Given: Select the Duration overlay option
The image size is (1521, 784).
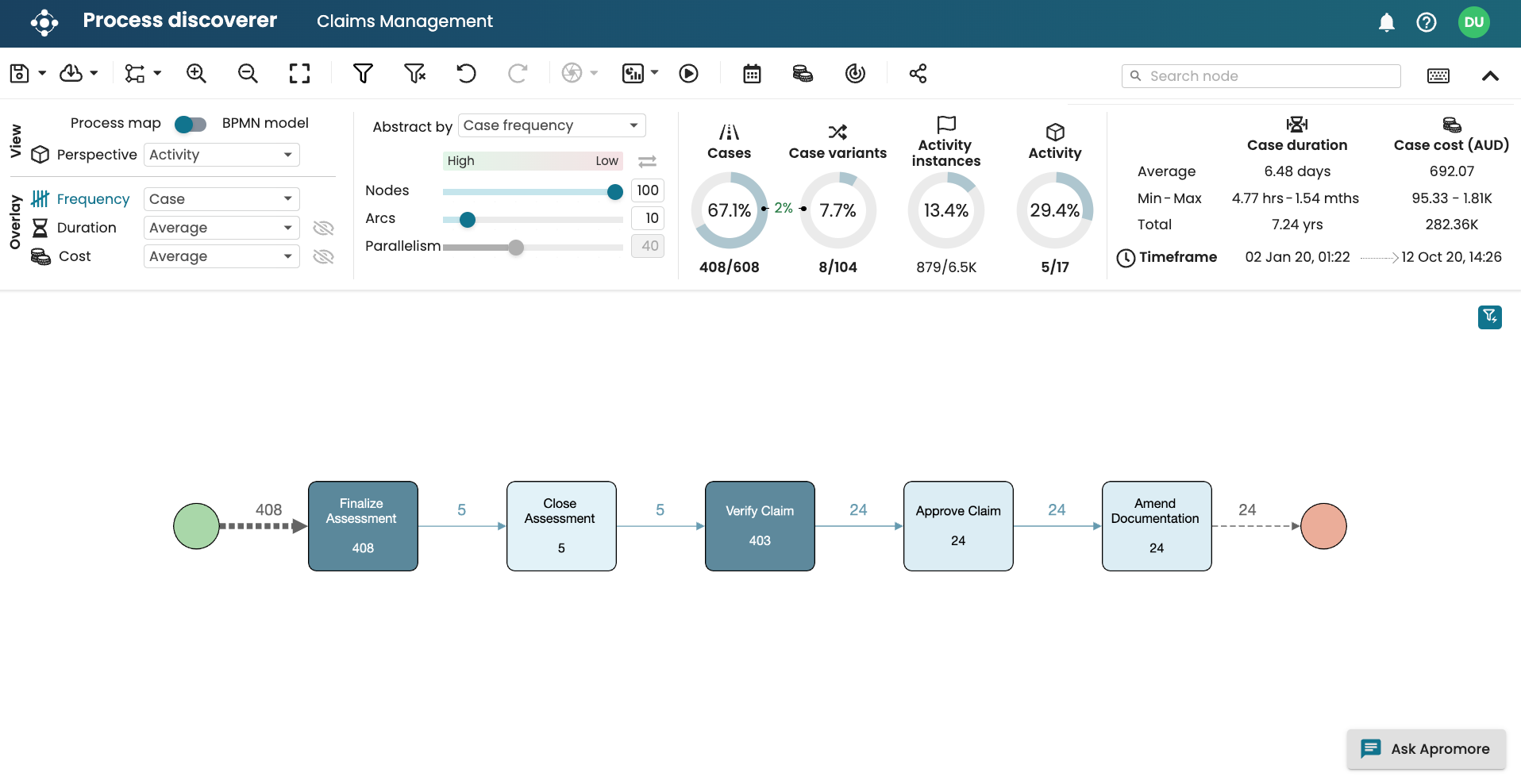Looking at the screenshot, I should click(86, 228).
